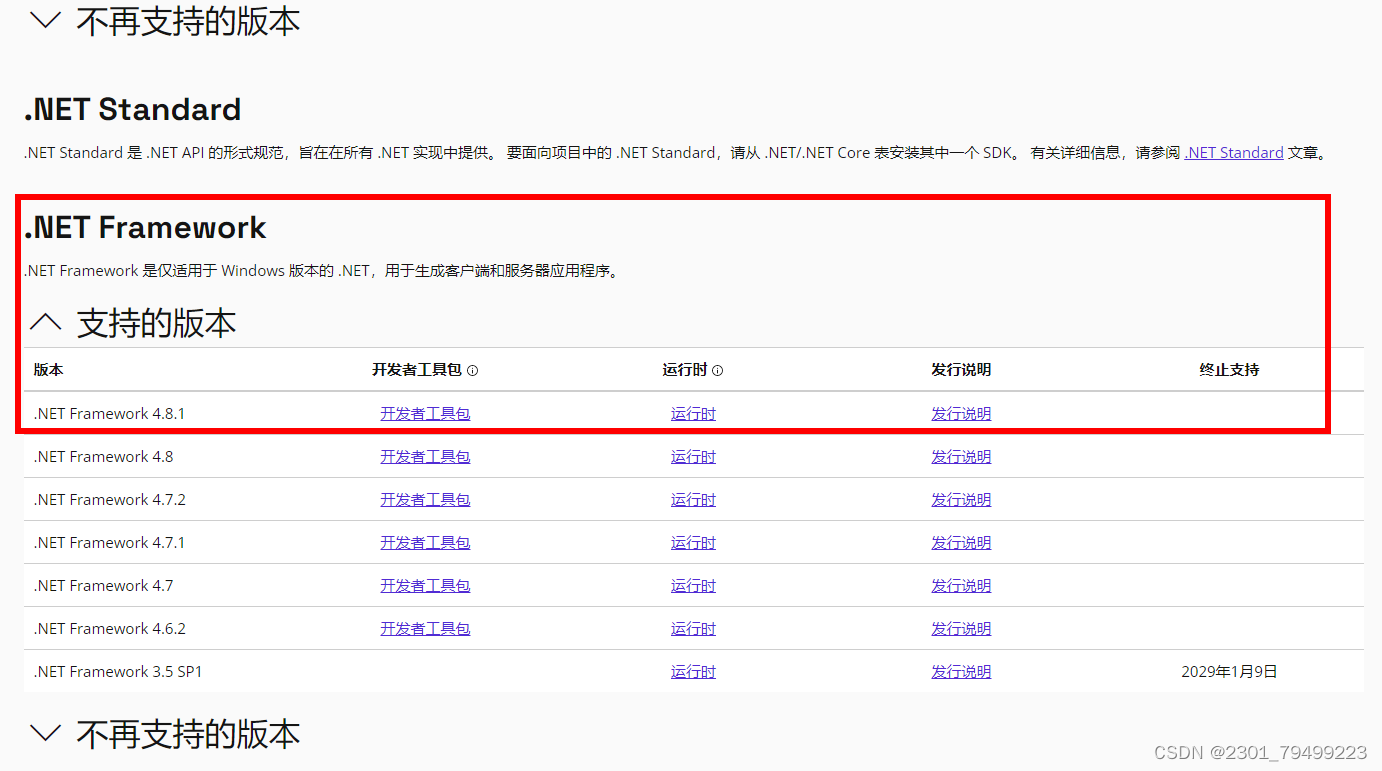Open 运行时 link for .NET Framework 4.8.1

click(x=693, y=414)
